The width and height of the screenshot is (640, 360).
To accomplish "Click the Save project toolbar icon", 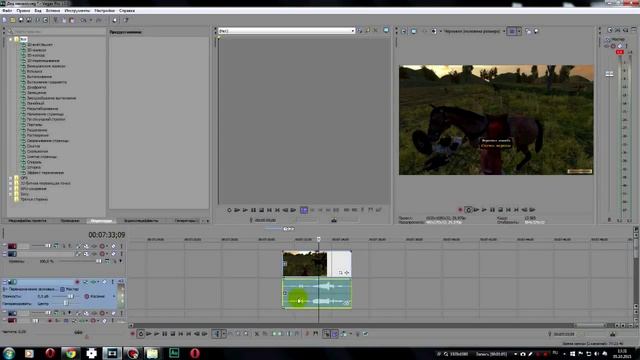I will 21,20.
